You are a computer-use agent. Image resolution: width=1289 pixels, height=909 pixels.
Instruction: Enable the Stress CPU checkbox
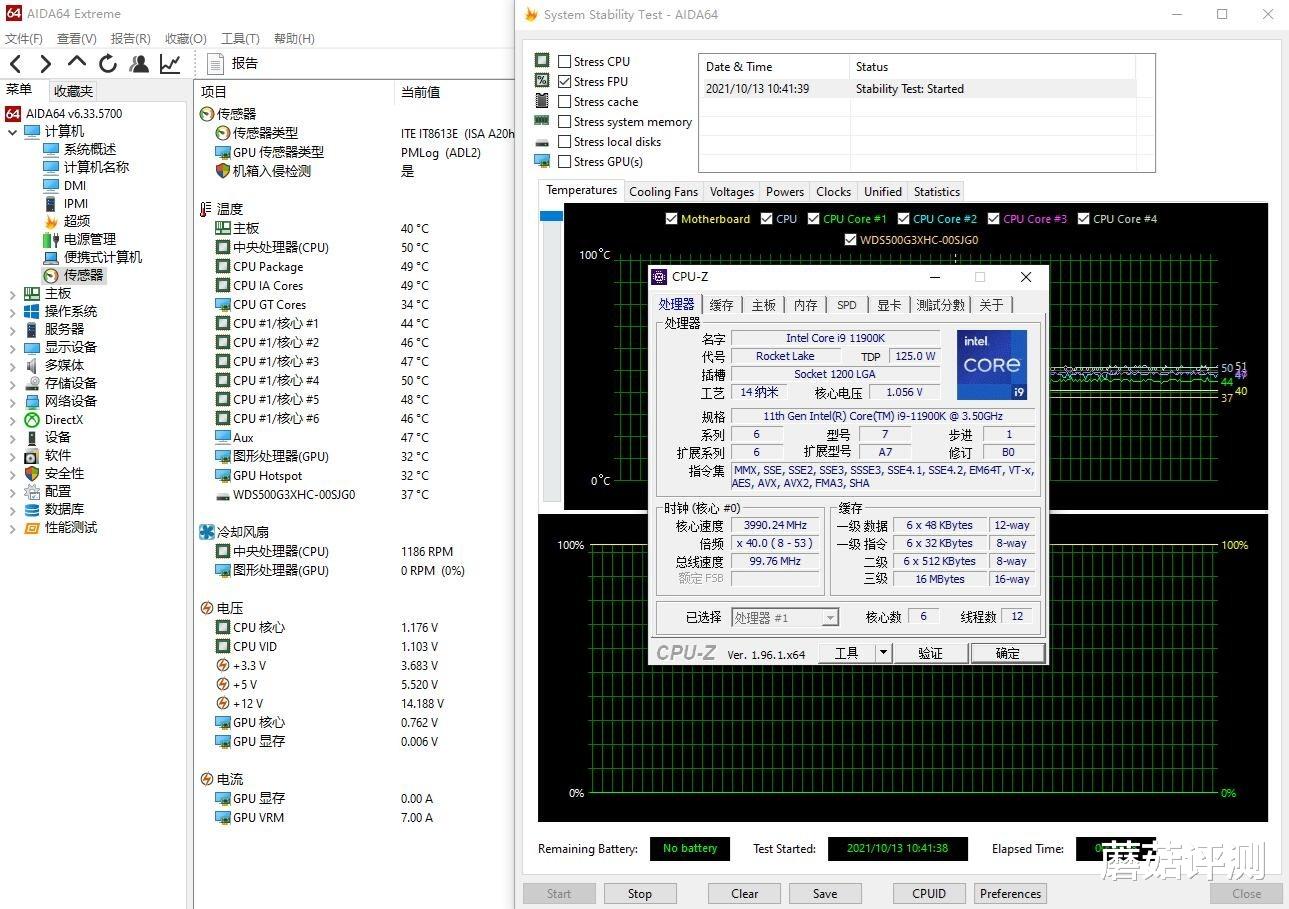tap(565, 61)
